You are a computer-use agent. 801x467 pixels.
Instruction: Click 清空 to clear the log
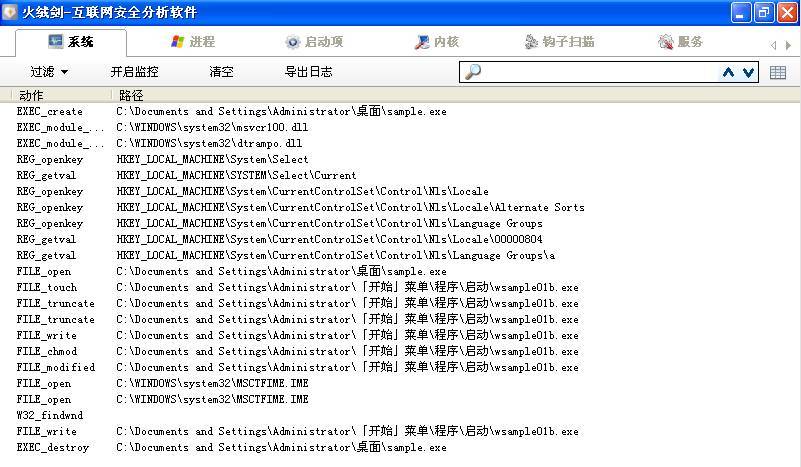(x=221, y=72)
